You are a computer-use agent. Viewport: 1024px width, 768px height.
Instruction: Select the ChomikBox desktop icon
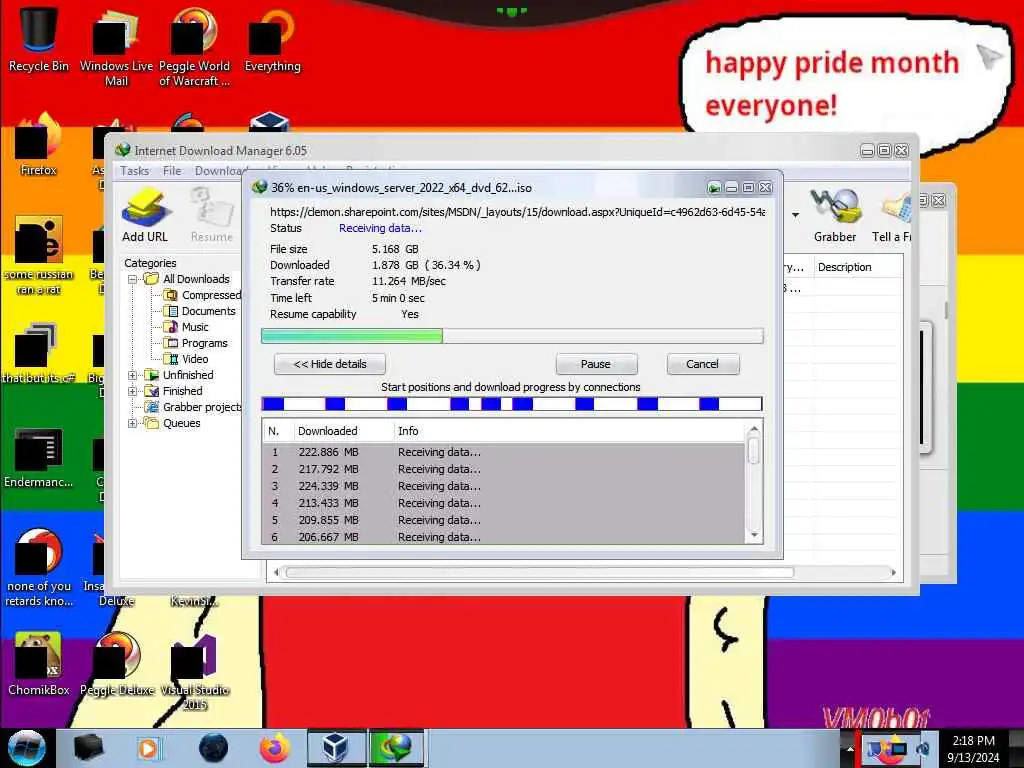point(39,663)
